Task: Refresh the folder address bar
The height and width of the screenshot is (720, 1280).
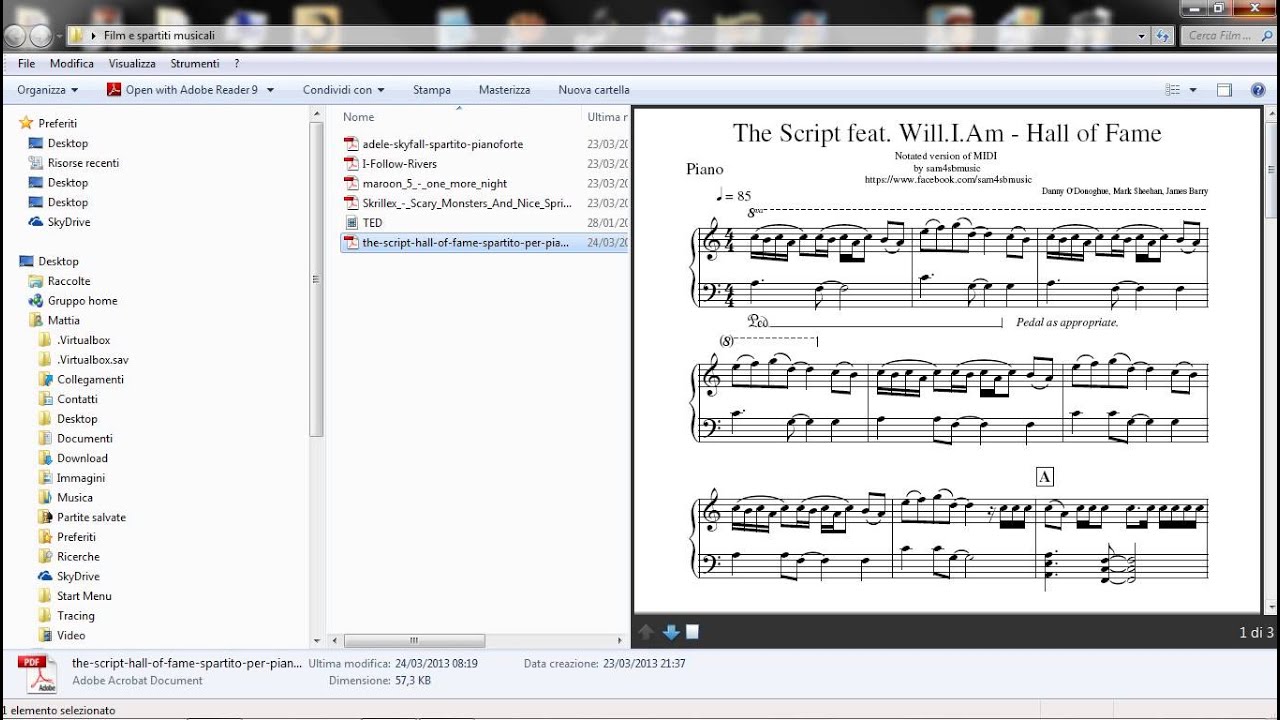Action: pyautogui.click(x=1163, y=35)
